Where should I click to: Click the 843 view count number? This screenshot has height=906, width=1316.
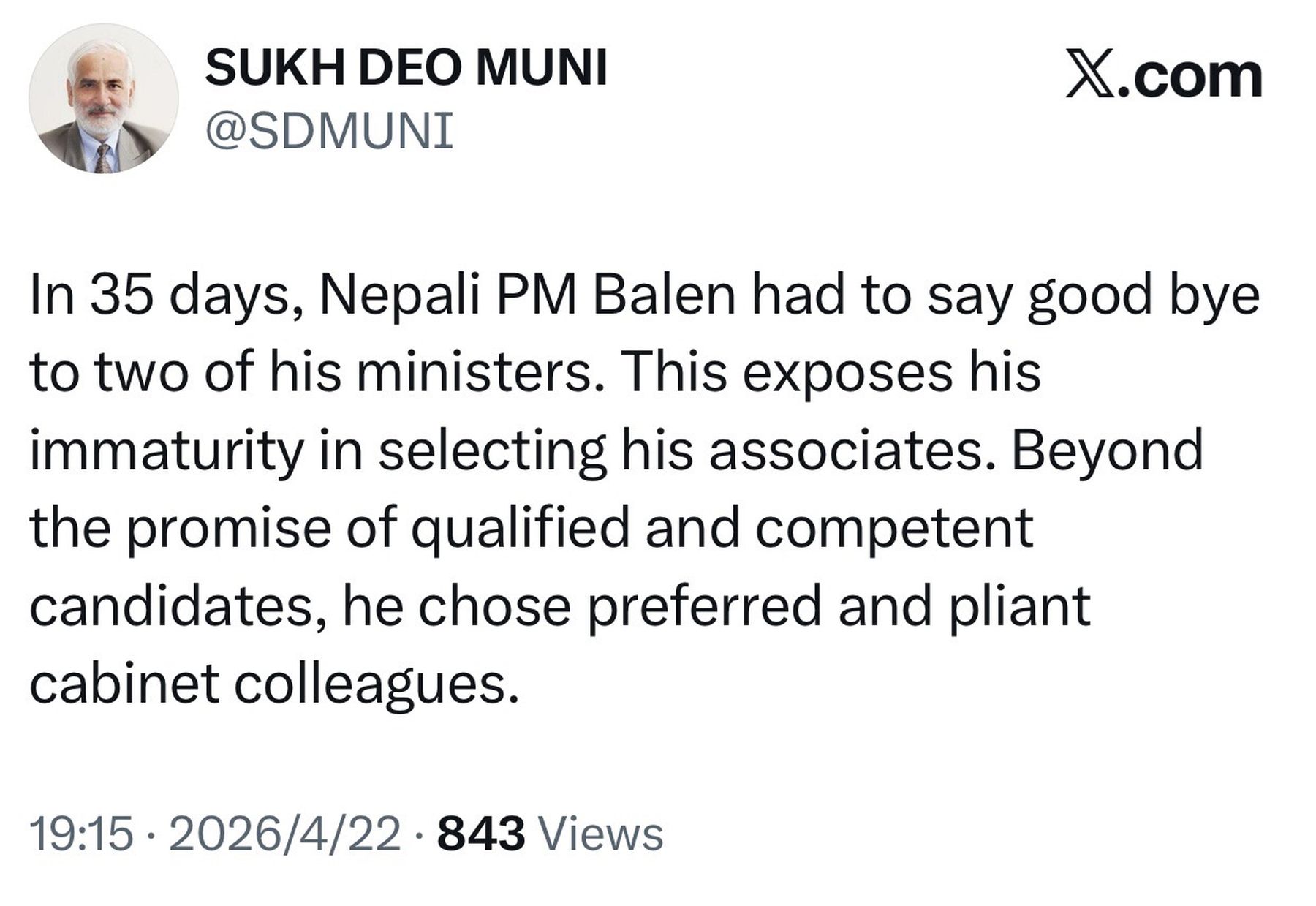(480, 834)
